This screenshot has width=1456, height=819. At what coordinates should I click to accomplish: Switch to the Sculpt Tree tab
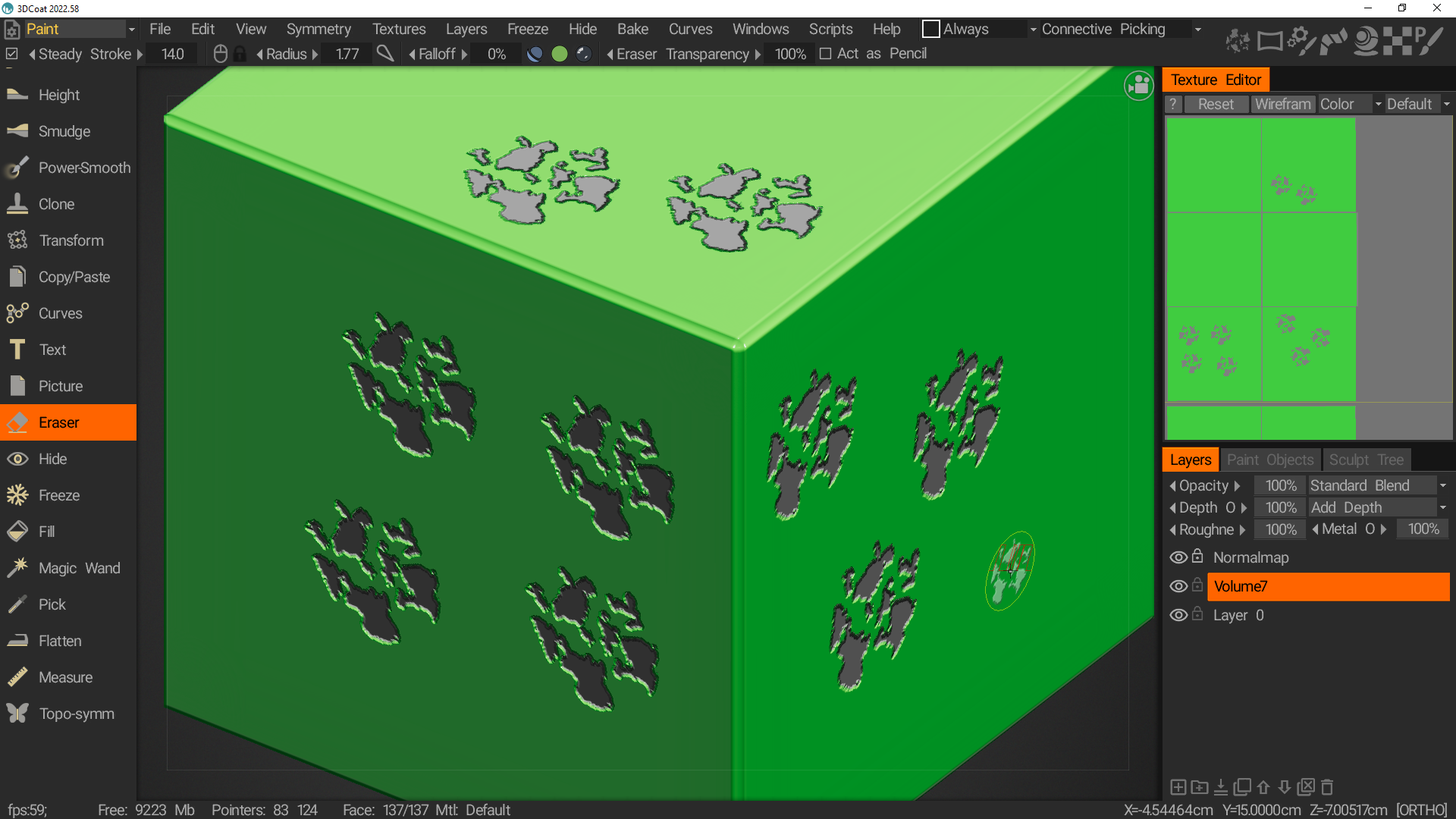pyautogui.click(x=1366, y=460)
